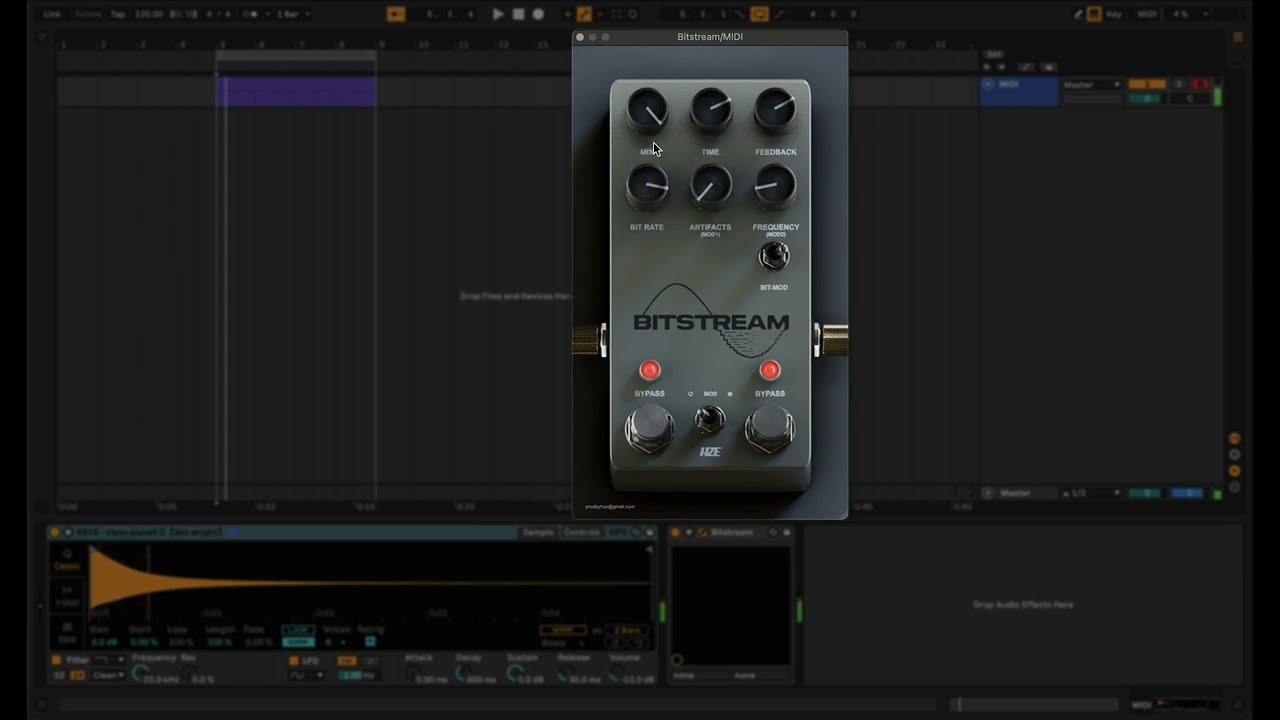This screenshot has height=720, width=1280.
Task: Click the right red Bypass LED
Action: point(769,371)
